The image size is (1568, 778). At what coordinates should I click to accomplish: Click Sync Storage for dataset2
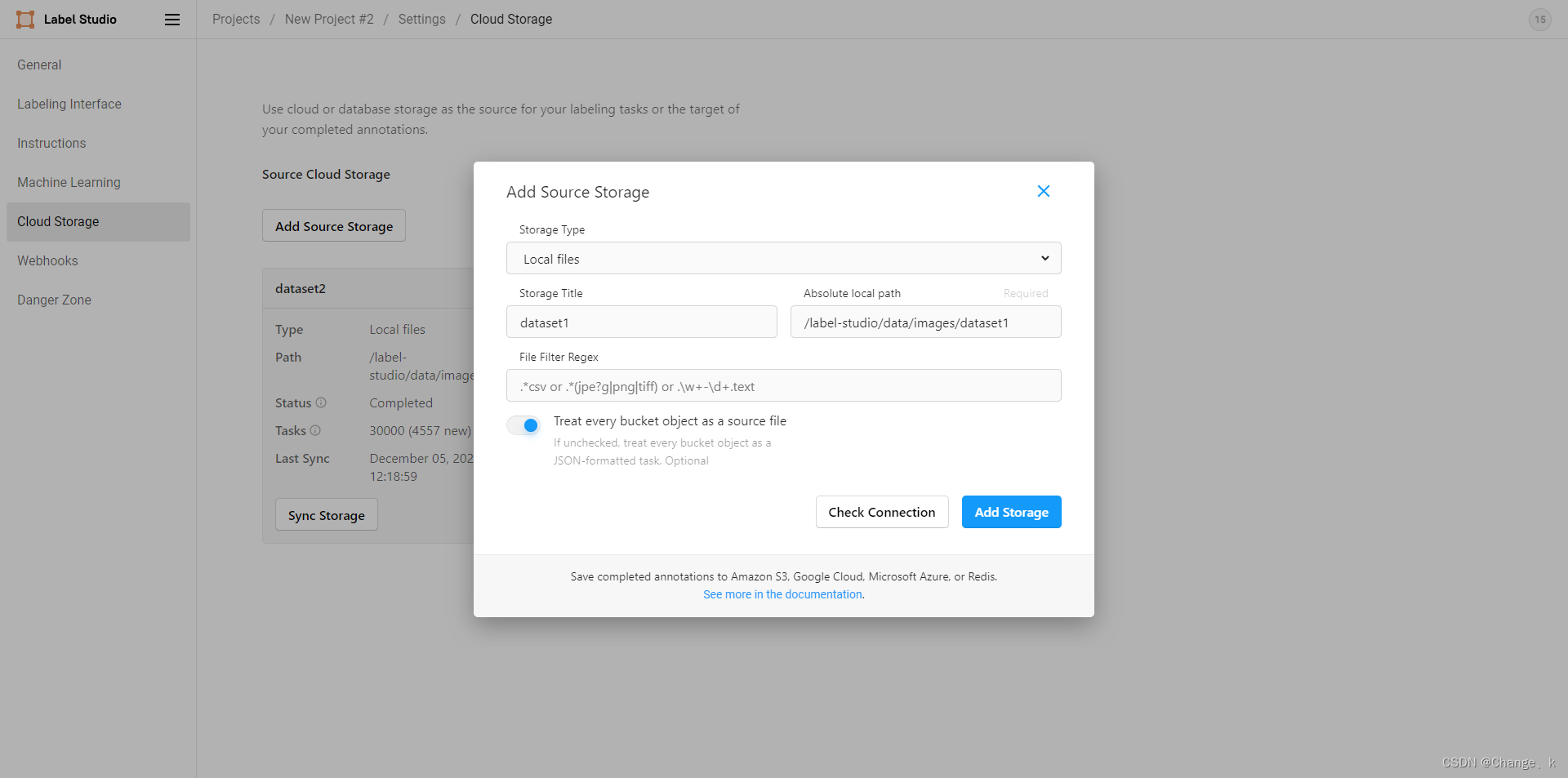pos(327,515)
